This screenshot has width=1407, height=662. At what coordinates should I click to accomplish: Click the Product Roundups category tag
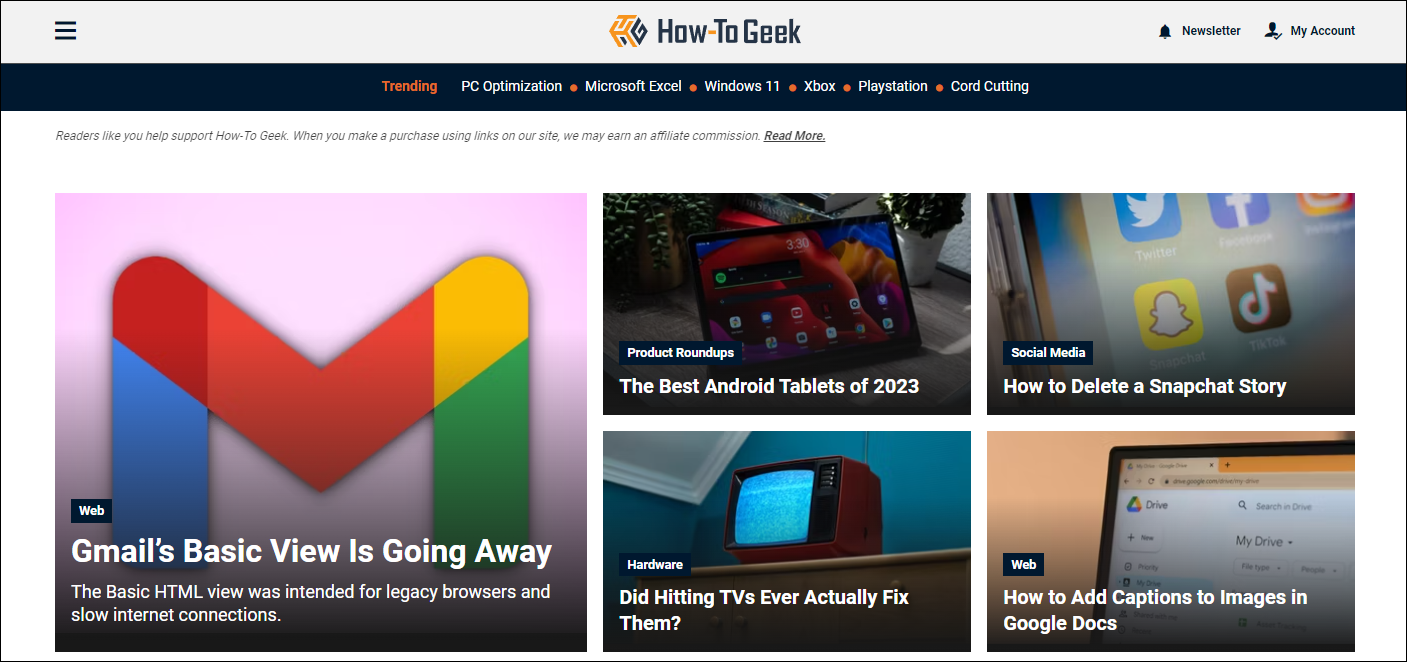pyautogui.click(x=680, y=352)
